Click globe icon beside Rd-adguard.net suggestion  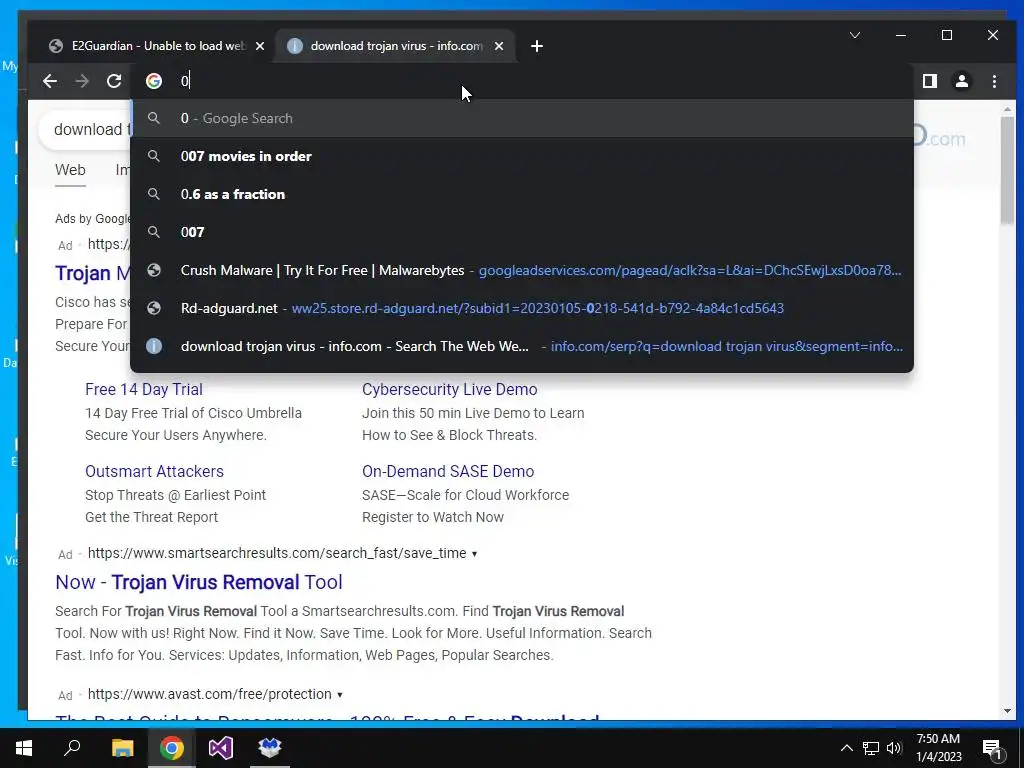(154, 308)
